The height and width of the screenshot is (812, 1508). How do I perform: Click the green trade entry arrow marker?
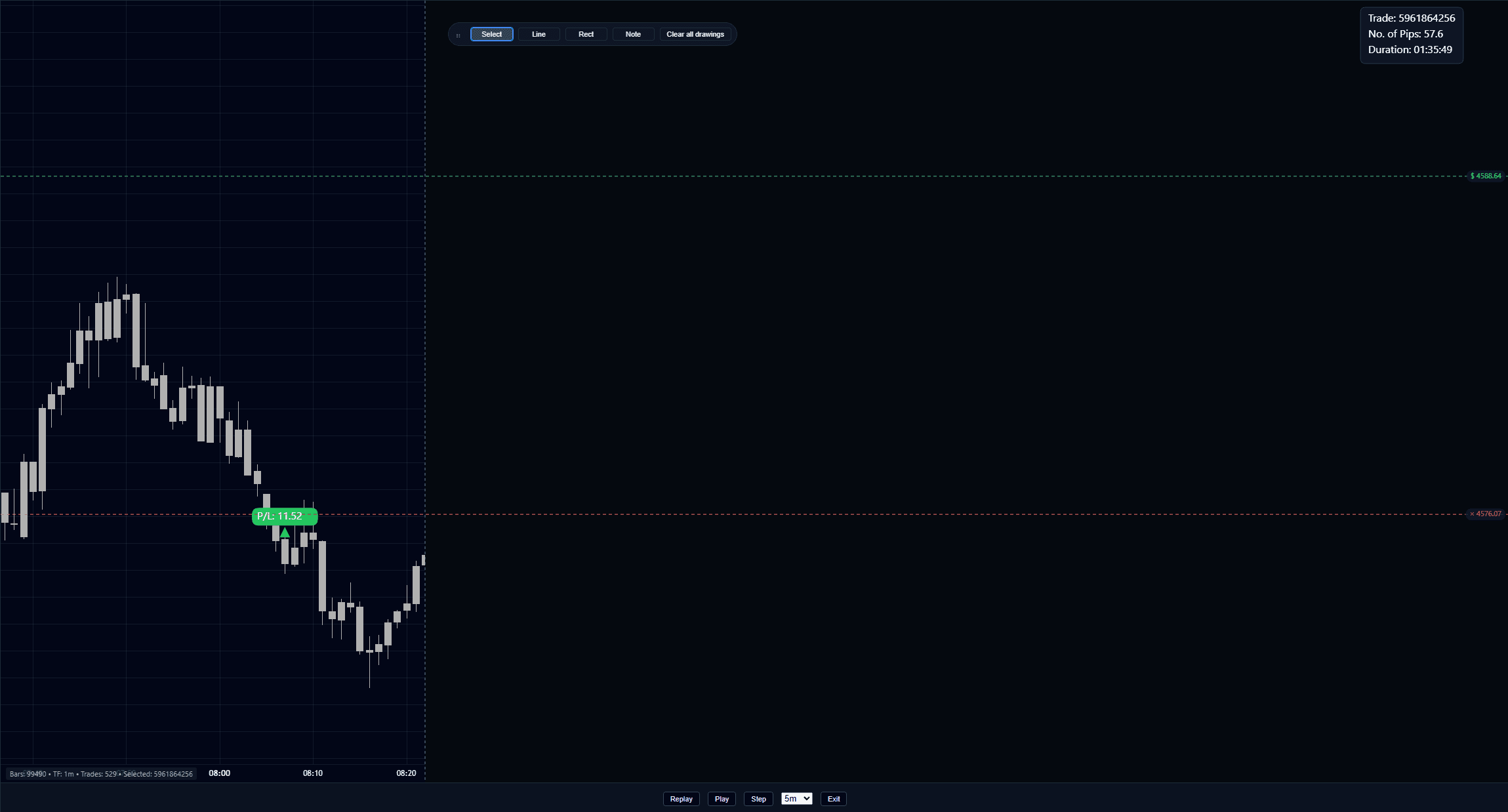point(285,533)
